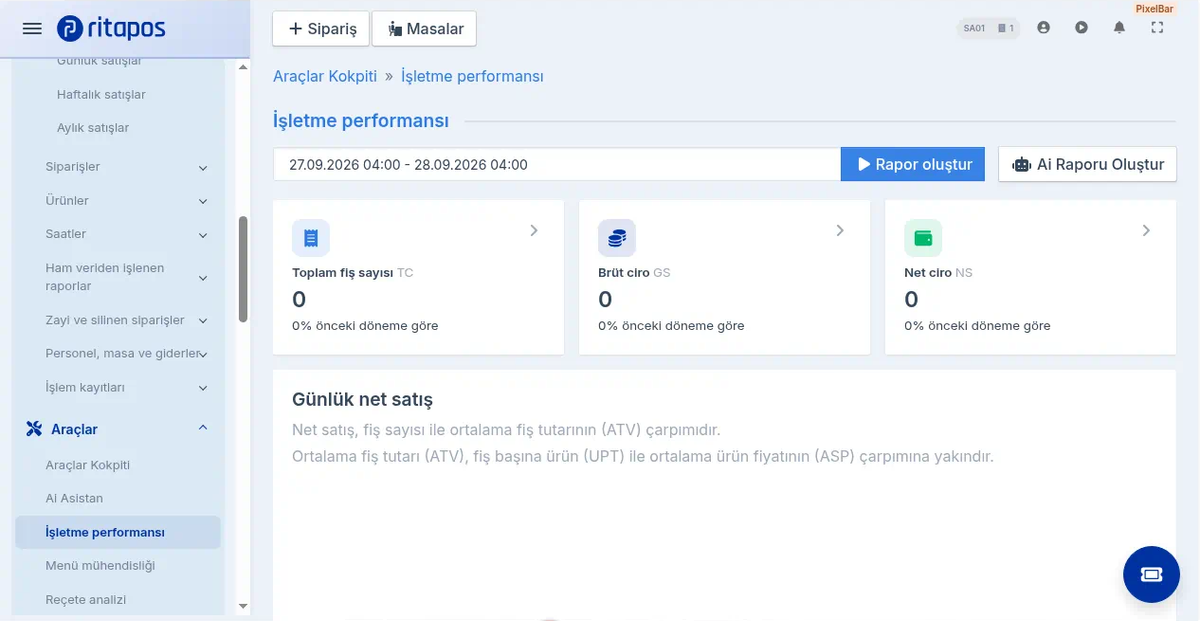This screenshot has height=621, width=1200.
Task: Click the + Sipariş button
Action: tap(321, 29)
